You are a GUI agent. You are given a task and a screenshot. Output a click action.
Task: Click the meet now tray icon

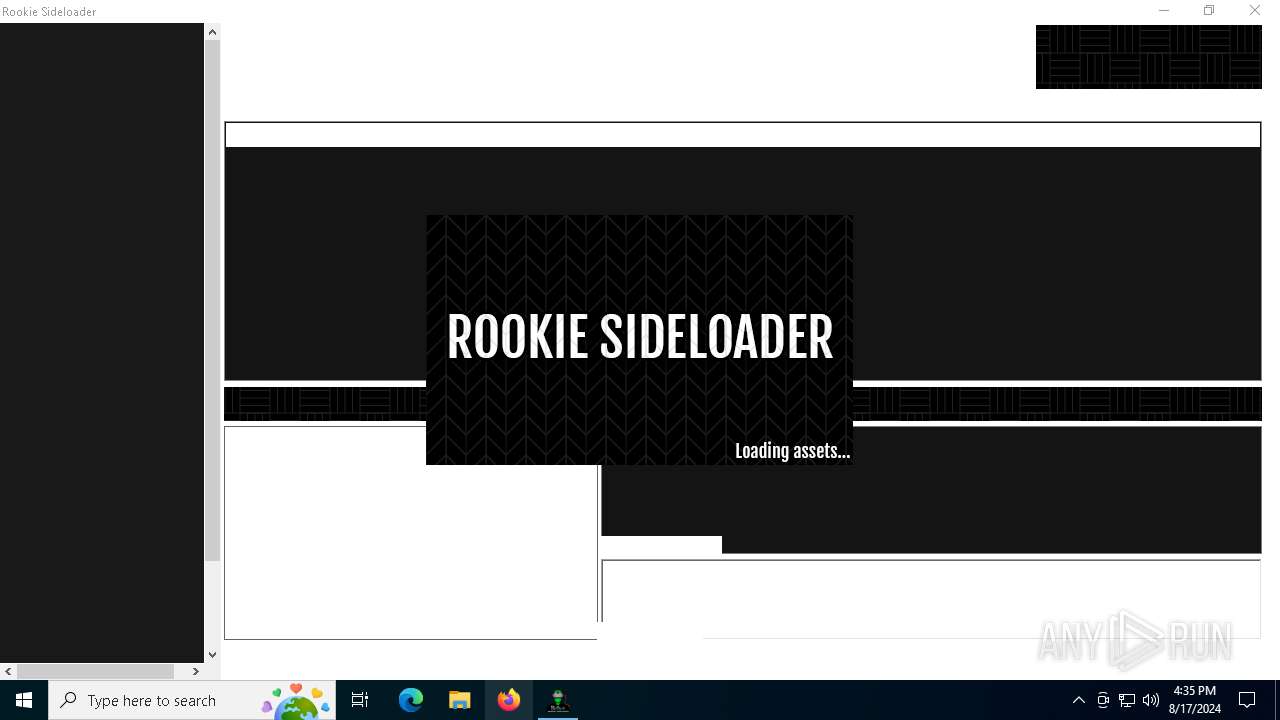coord(1103,700)
